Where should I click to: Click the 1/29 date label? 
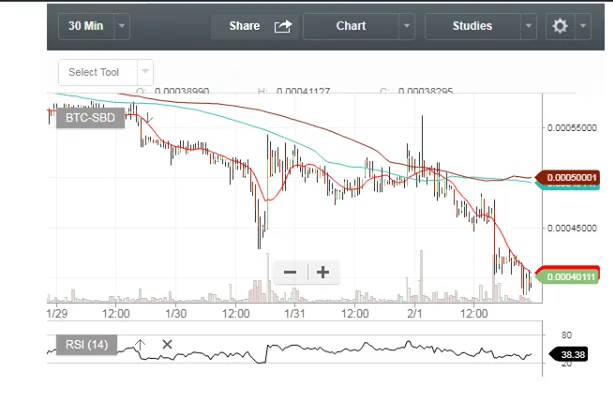(x=57, y=314)
